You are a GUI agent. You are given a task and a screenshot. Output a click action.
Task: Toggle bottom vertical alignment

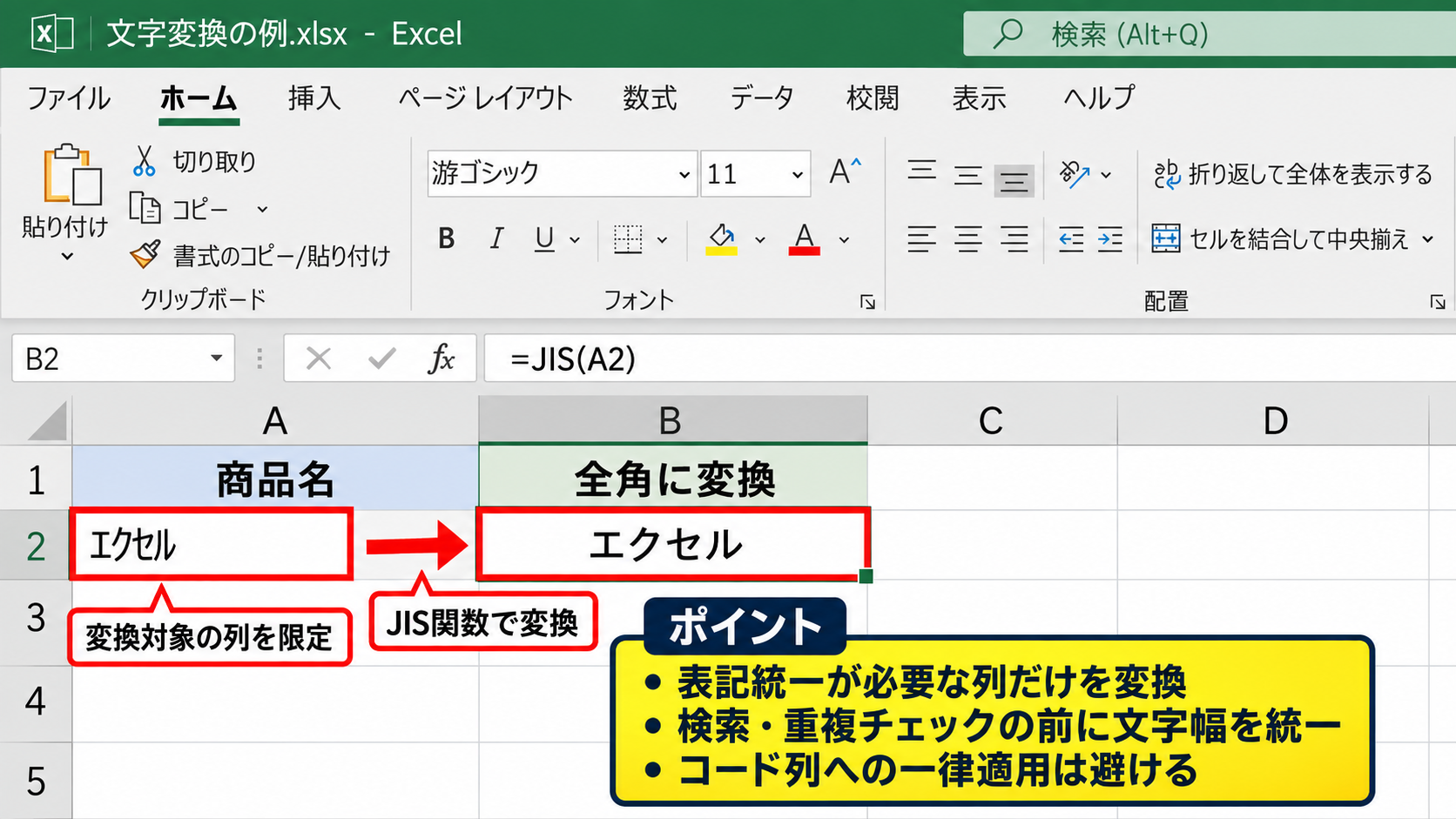(1014, 181)
